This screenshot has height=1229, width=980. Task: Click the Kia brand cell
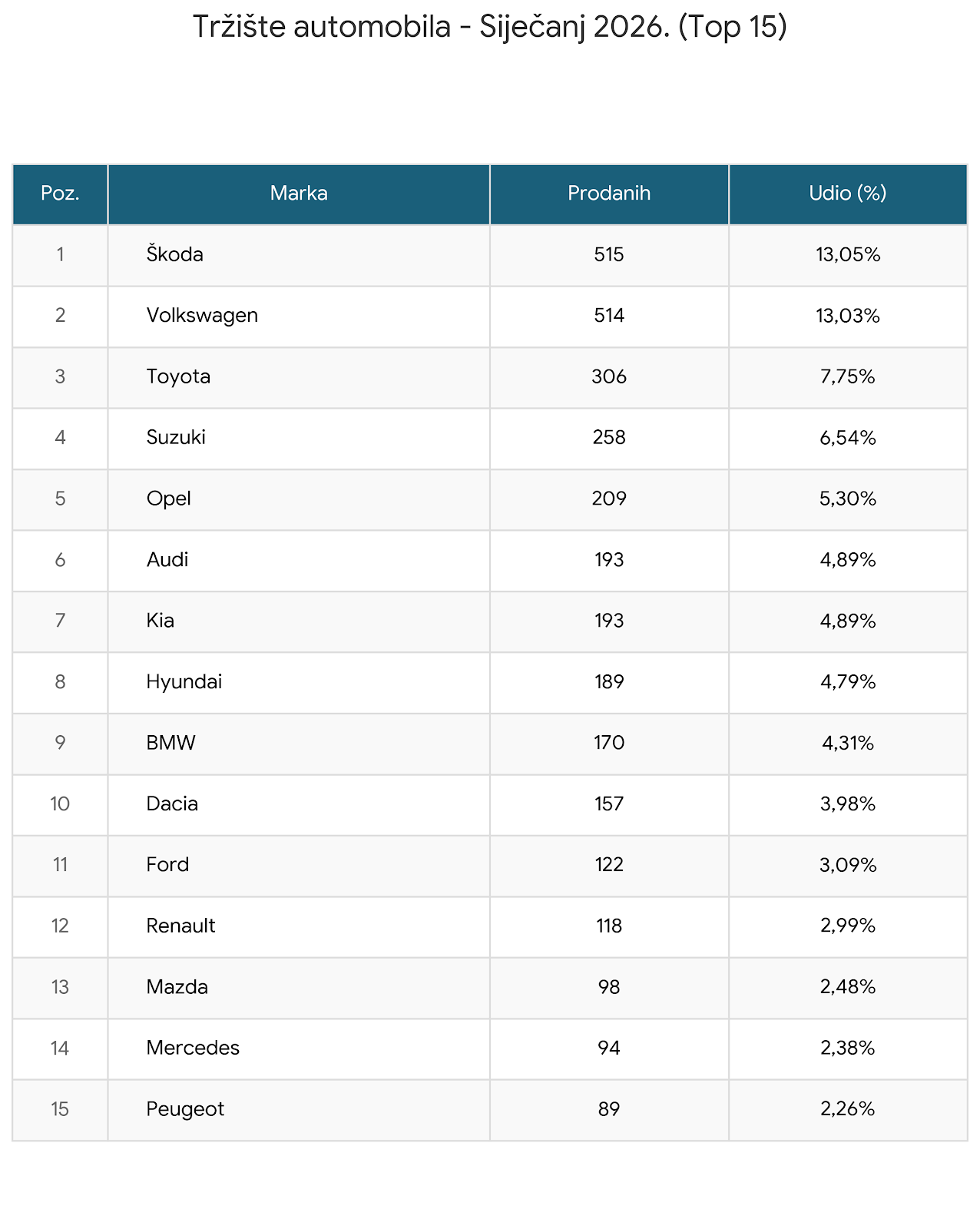coord(161,621)
